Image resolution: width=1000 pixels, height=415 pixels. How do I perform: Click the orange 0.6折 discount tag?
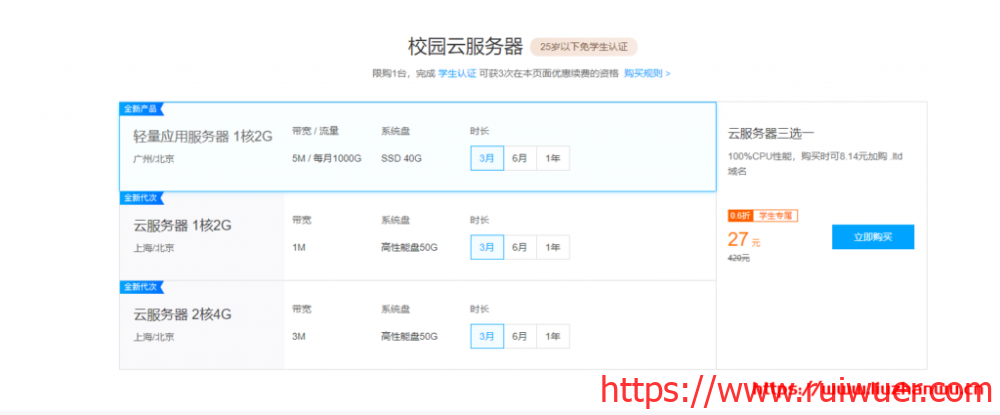pos(739,215)
